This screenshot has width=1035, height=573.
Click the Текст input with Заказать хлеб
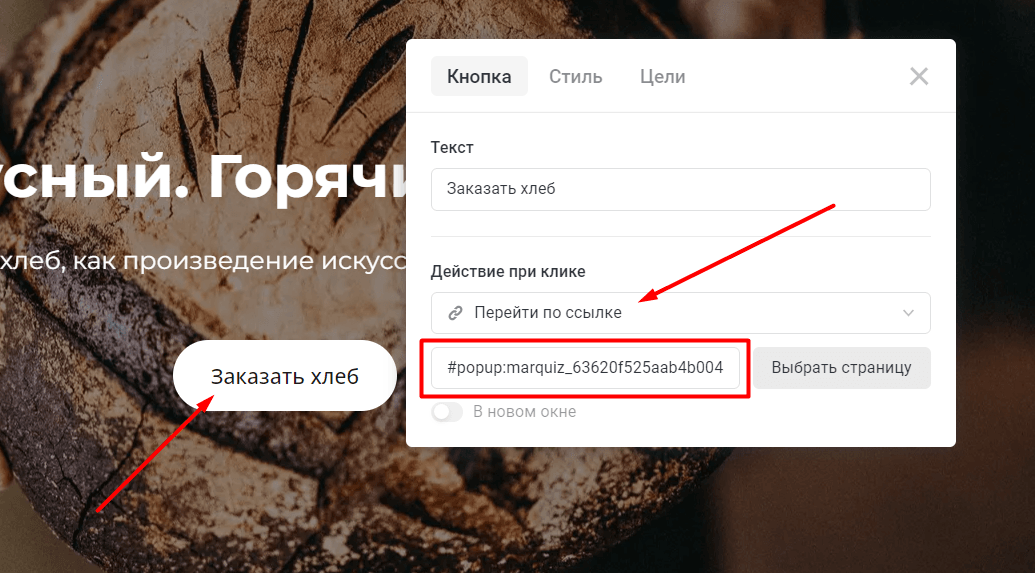point(681,189)
